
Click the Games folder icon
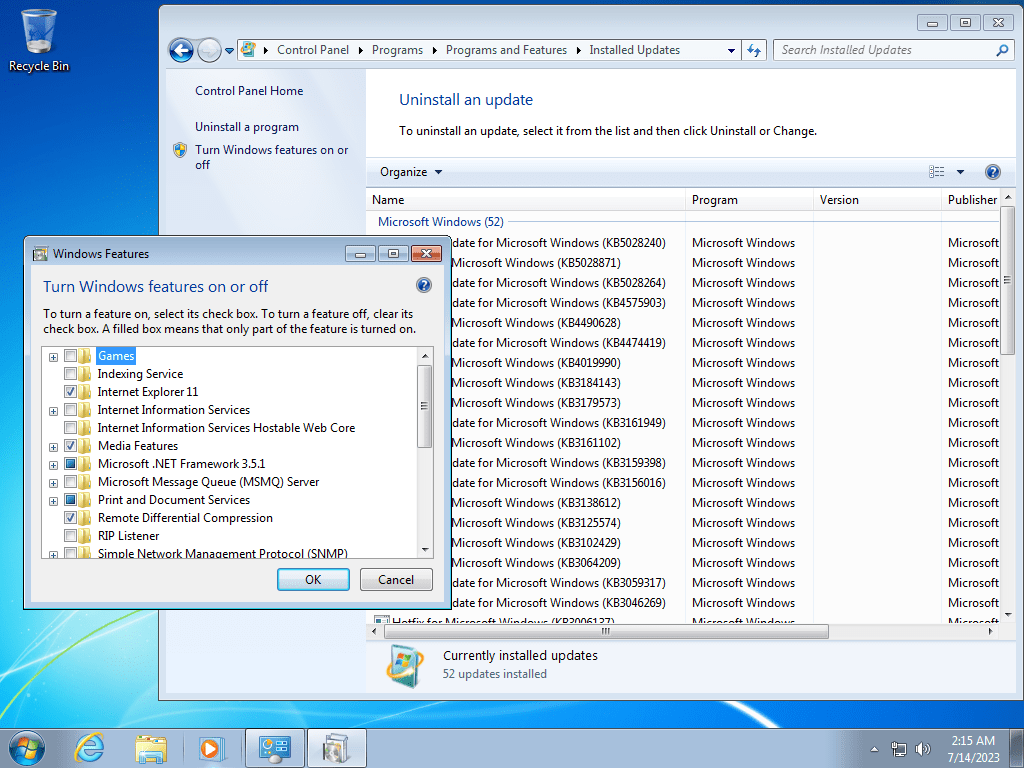pos(85,356)
